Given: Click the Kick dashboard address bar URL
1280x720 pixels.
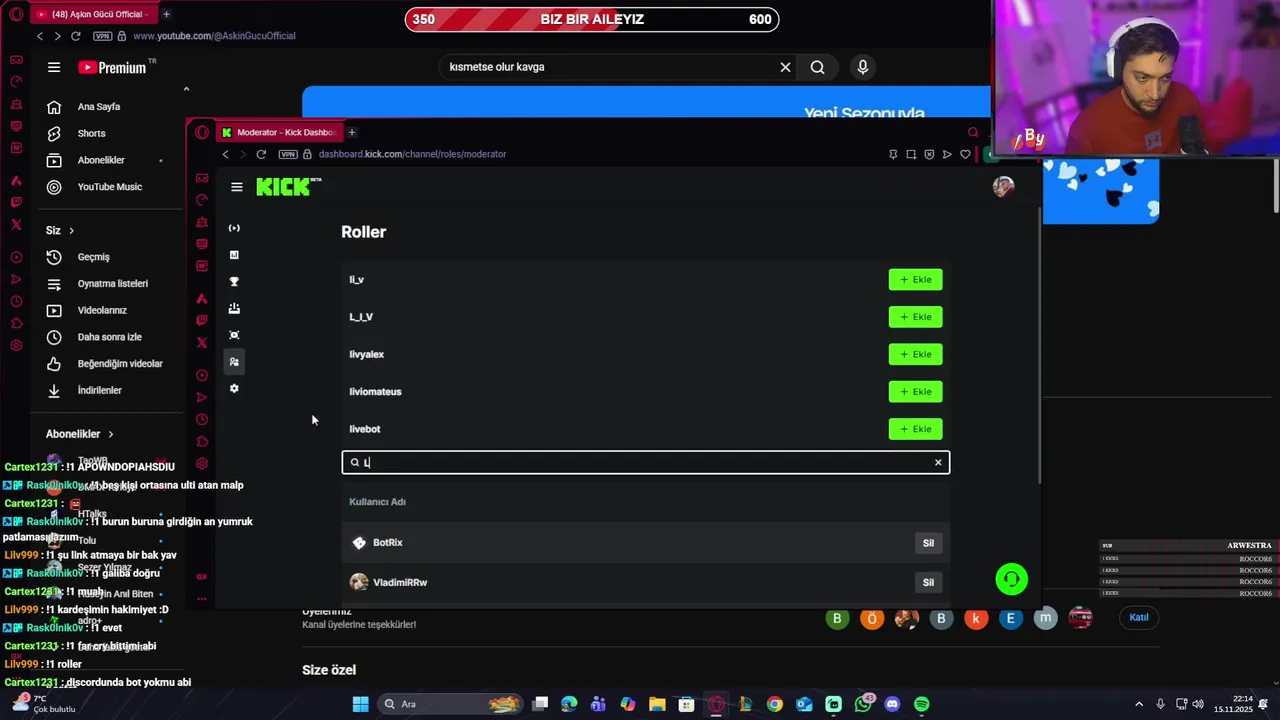Looking at the screenshot, I should pos(412,154).
